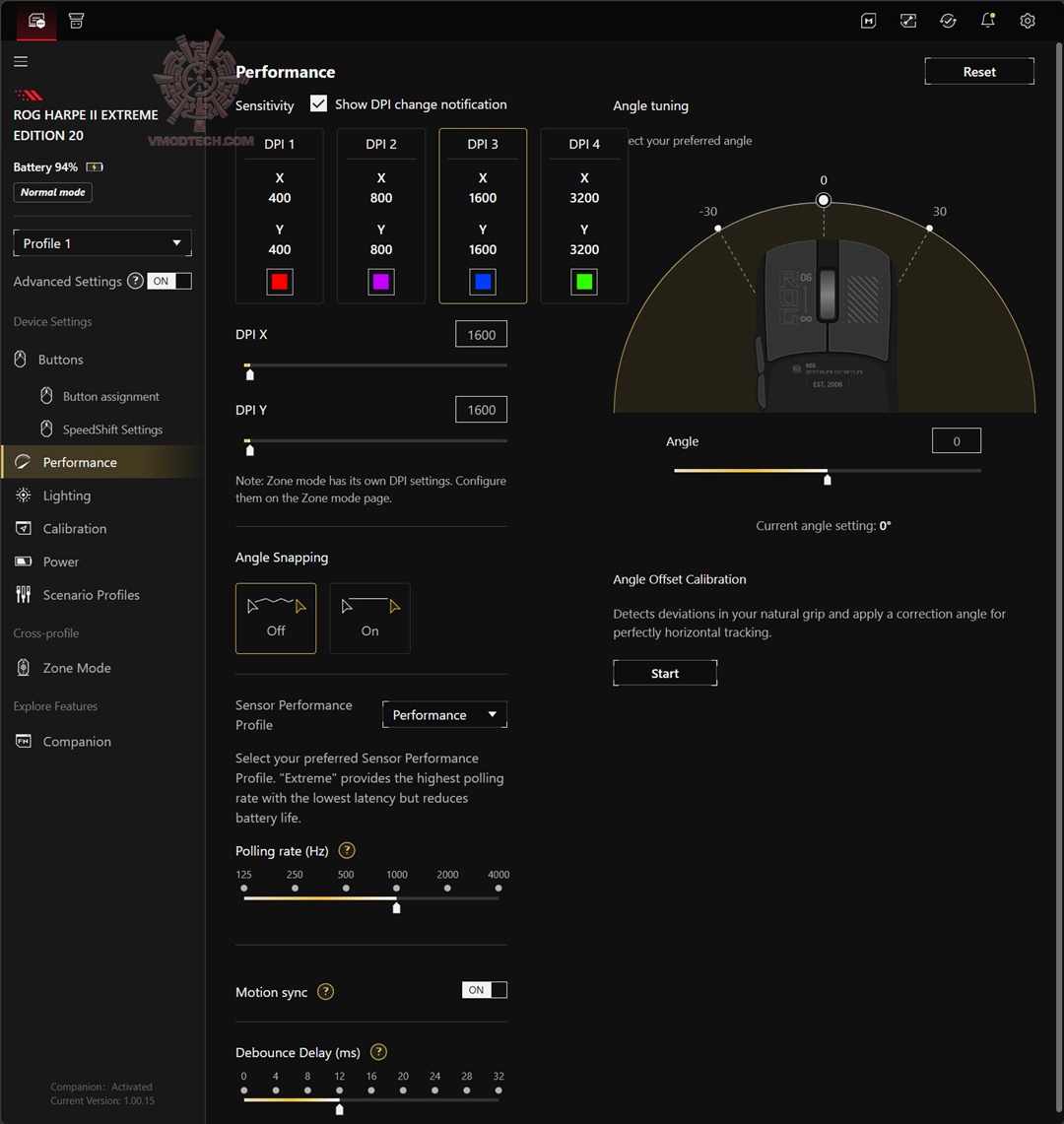Click the red DPI 1 color swatch

click(280, 282)
